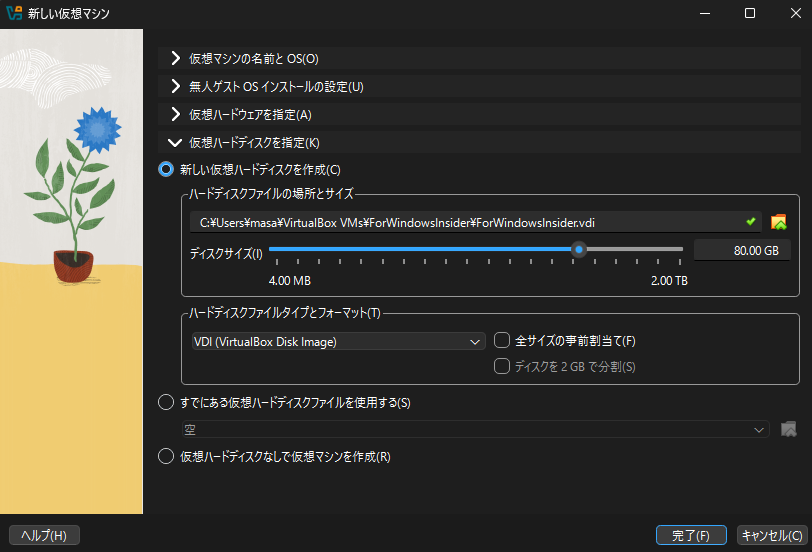Open the existing disk 空 dropdown
Screen dimensions: 812x552
(475, 429)
